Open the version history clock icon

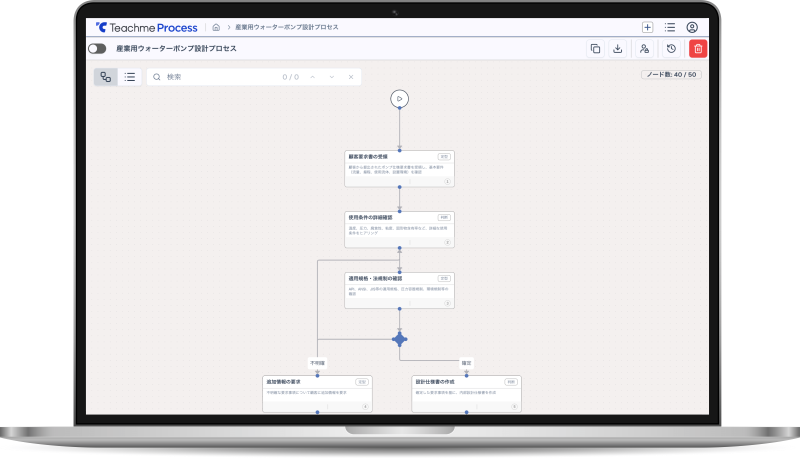pos(671,48)
